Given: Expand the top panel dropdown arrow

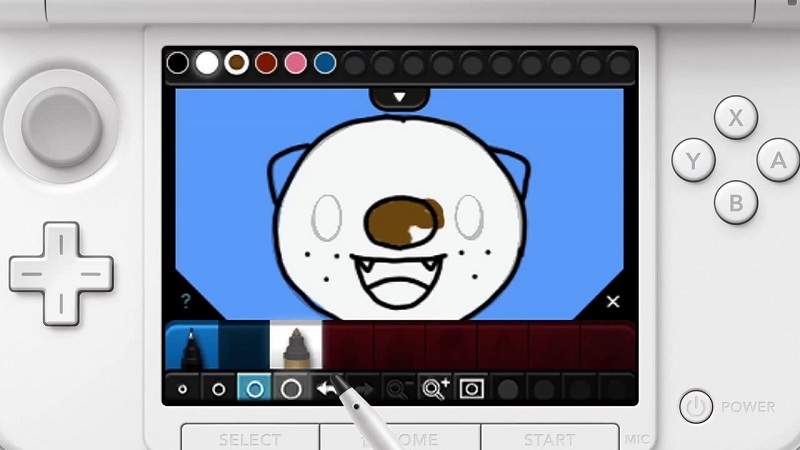Looking at the screenshot, I should tap(399, 97).
